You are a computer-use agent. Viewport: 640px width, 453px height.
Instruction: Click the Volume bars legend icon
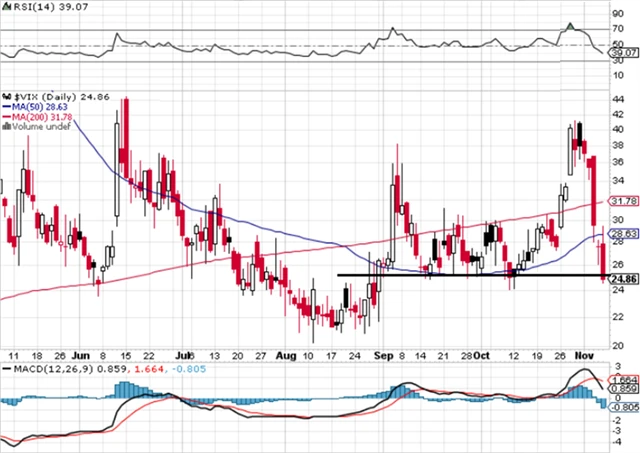pyautogui.click(x=5, y=129)
